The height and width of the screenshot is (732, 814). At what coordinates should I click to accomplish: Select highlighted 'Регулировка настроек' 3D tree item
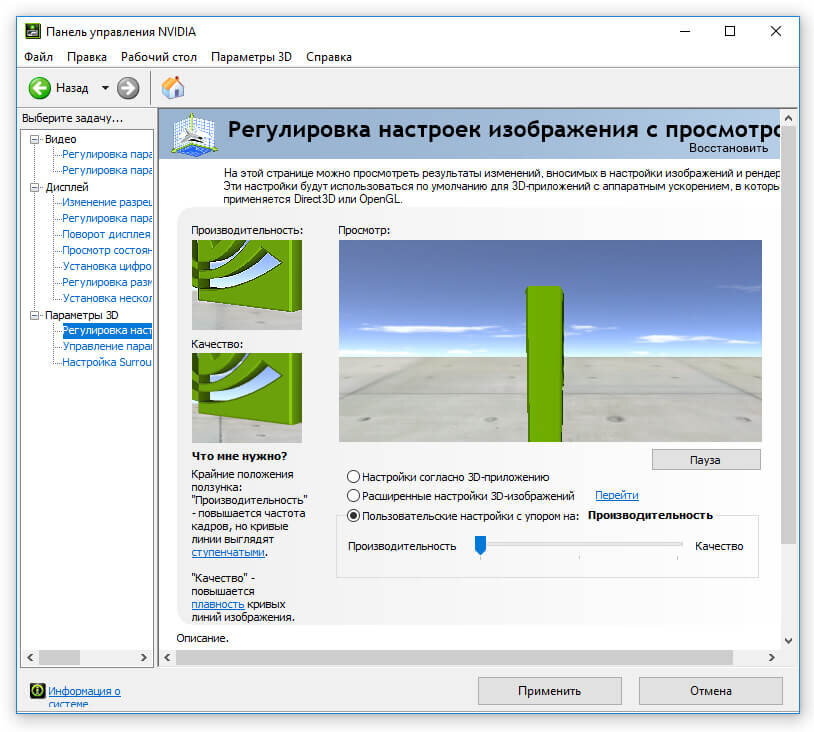click(x=107, y=330)
